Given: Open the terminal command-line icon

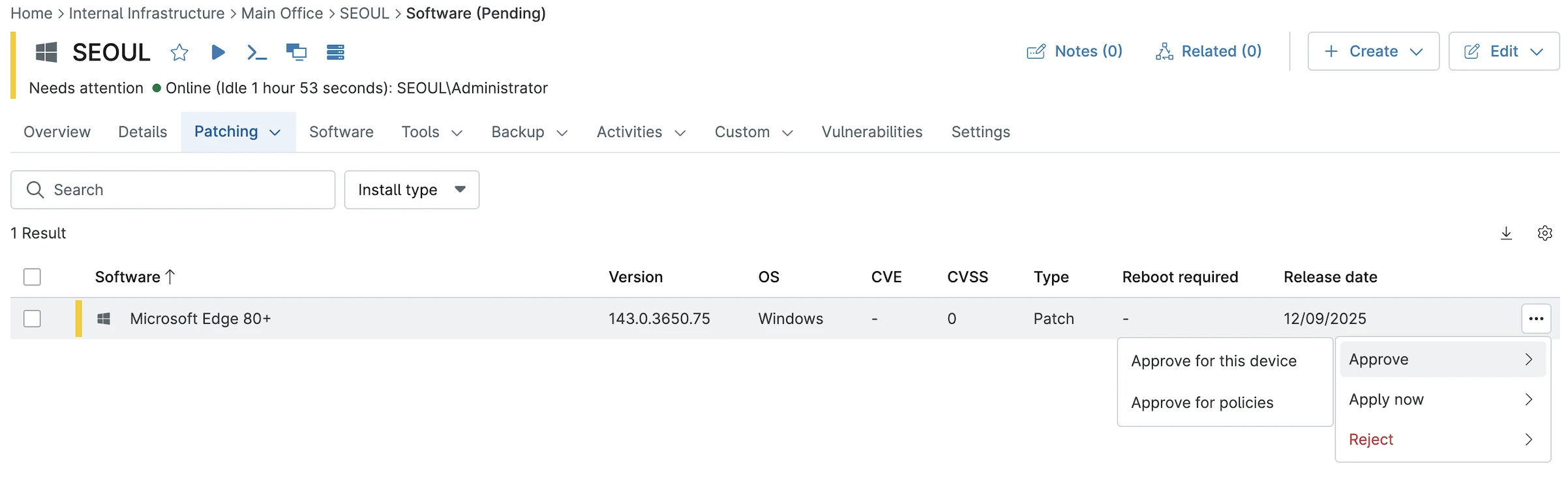Looking at the screenshot, I should (x=257, y=52).
